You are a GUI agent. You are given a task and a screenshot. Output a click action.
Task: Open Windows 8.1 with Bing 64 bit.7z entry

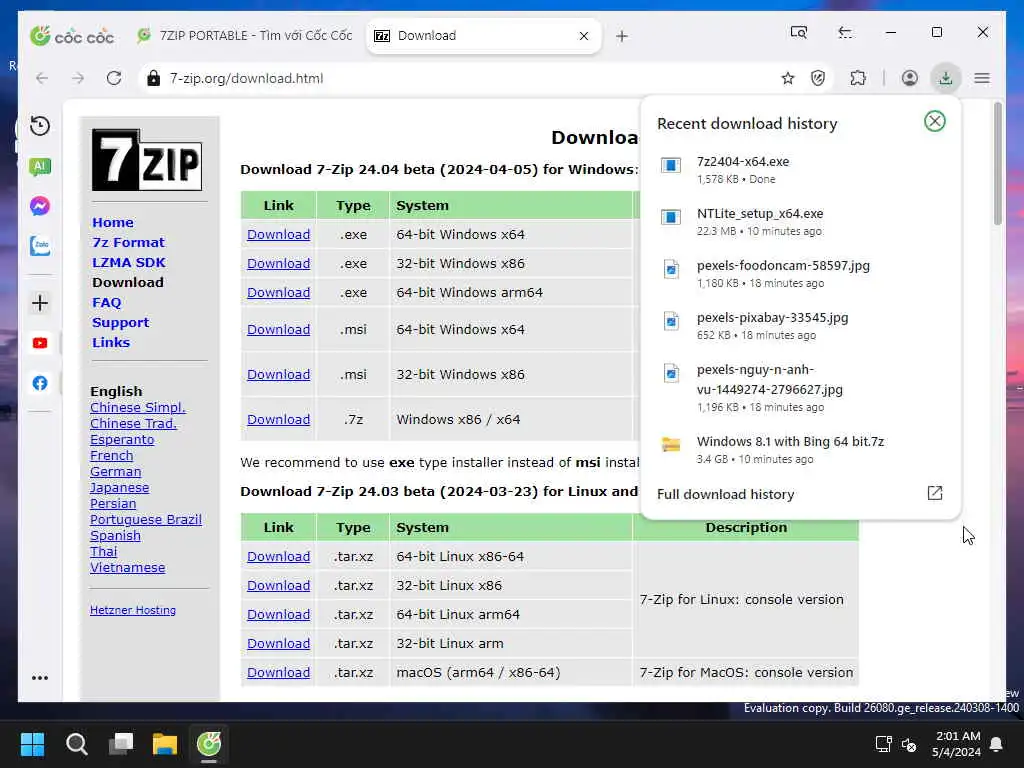point(800,449)
